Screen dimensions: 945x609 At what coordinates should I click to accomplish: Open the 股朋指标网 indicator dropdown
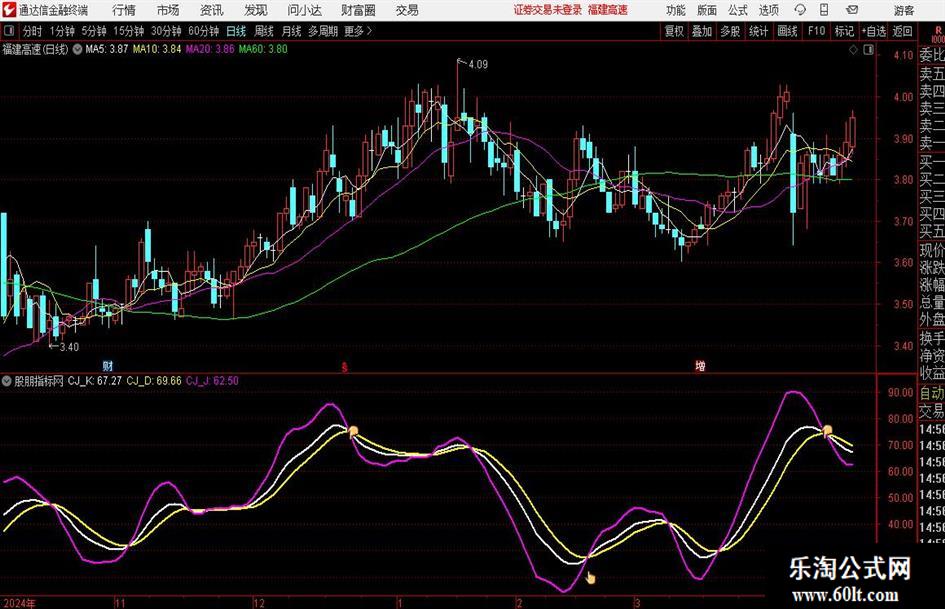tap(7, 381)
